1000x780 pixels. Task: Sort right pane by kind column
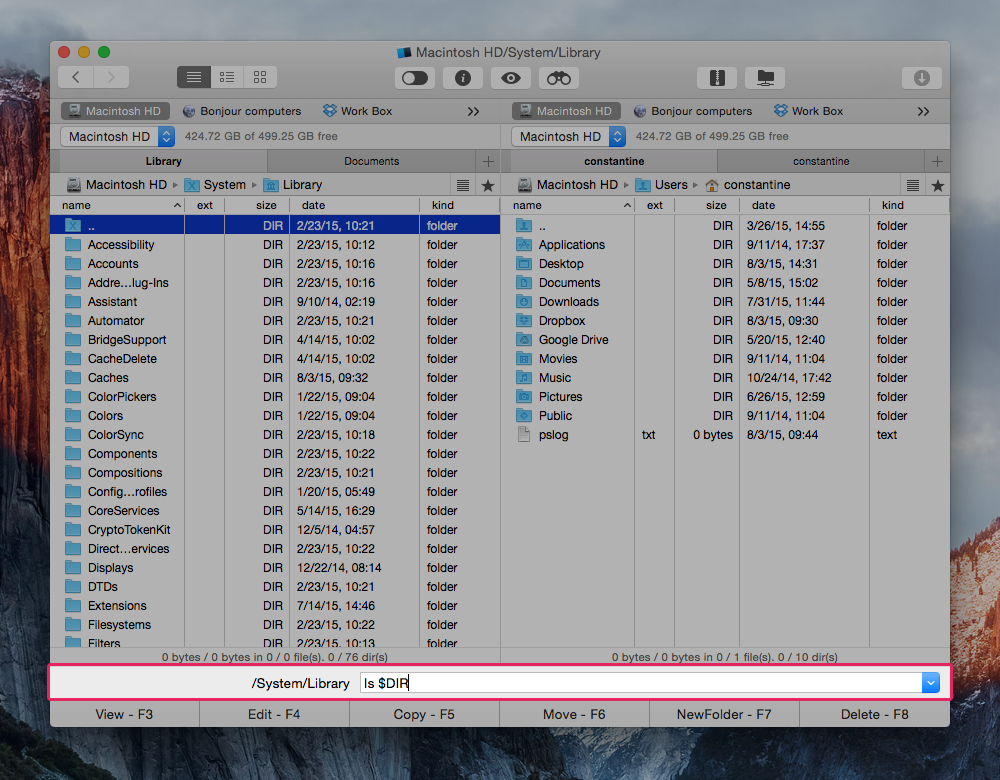click(x=909, y=205)
